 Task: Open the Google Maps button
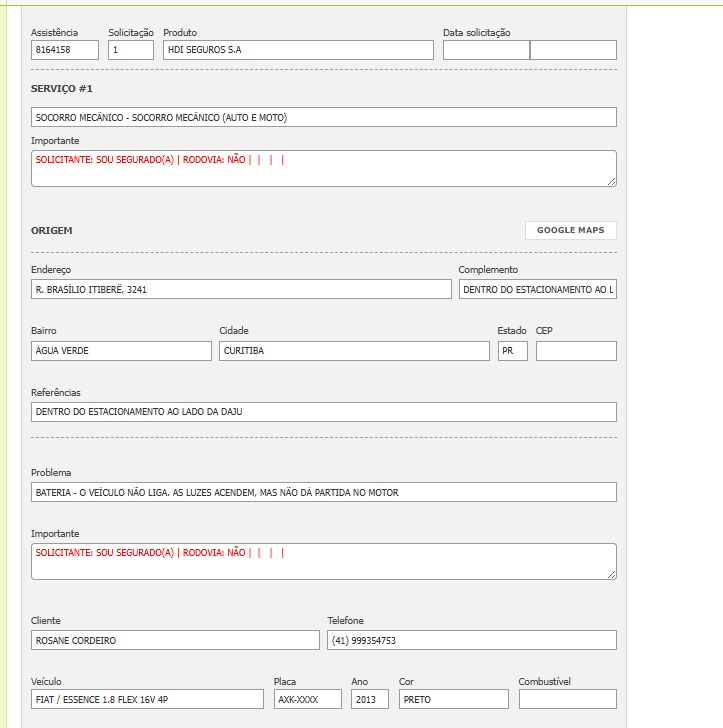tap(571, 230)
